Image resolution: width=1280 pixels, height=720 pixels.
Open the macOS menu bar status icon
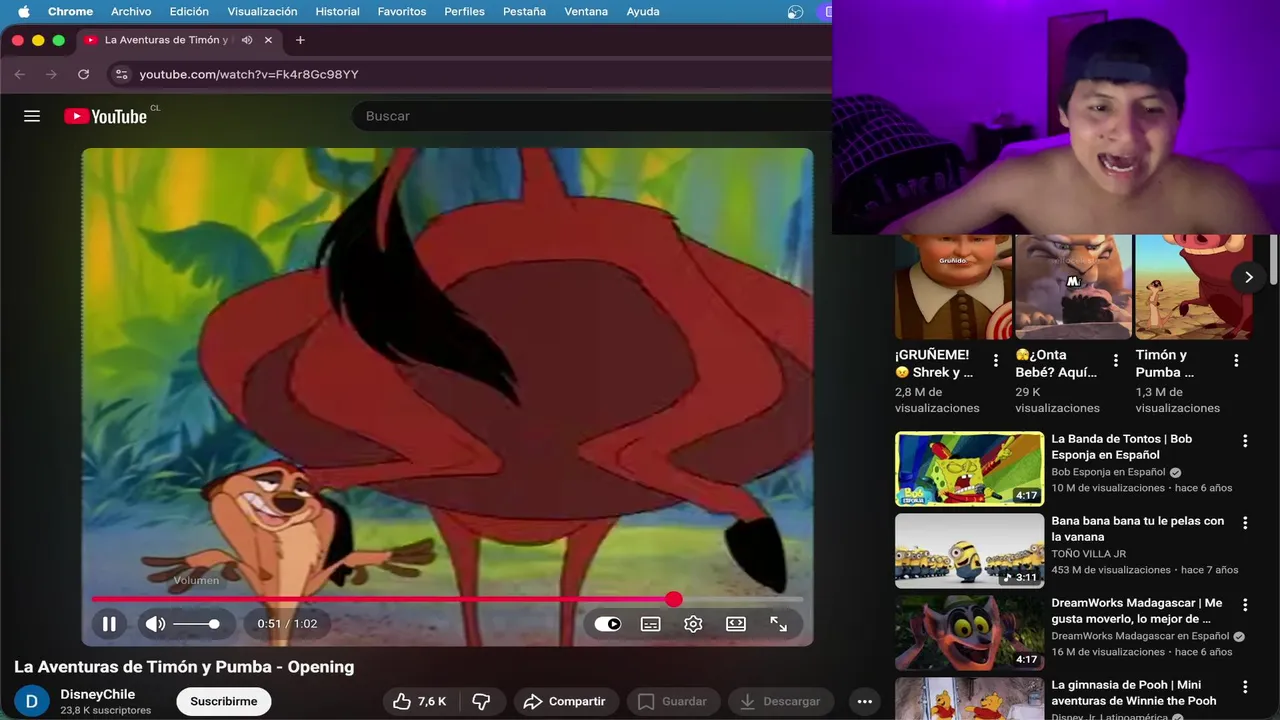[x=796, y=12]
